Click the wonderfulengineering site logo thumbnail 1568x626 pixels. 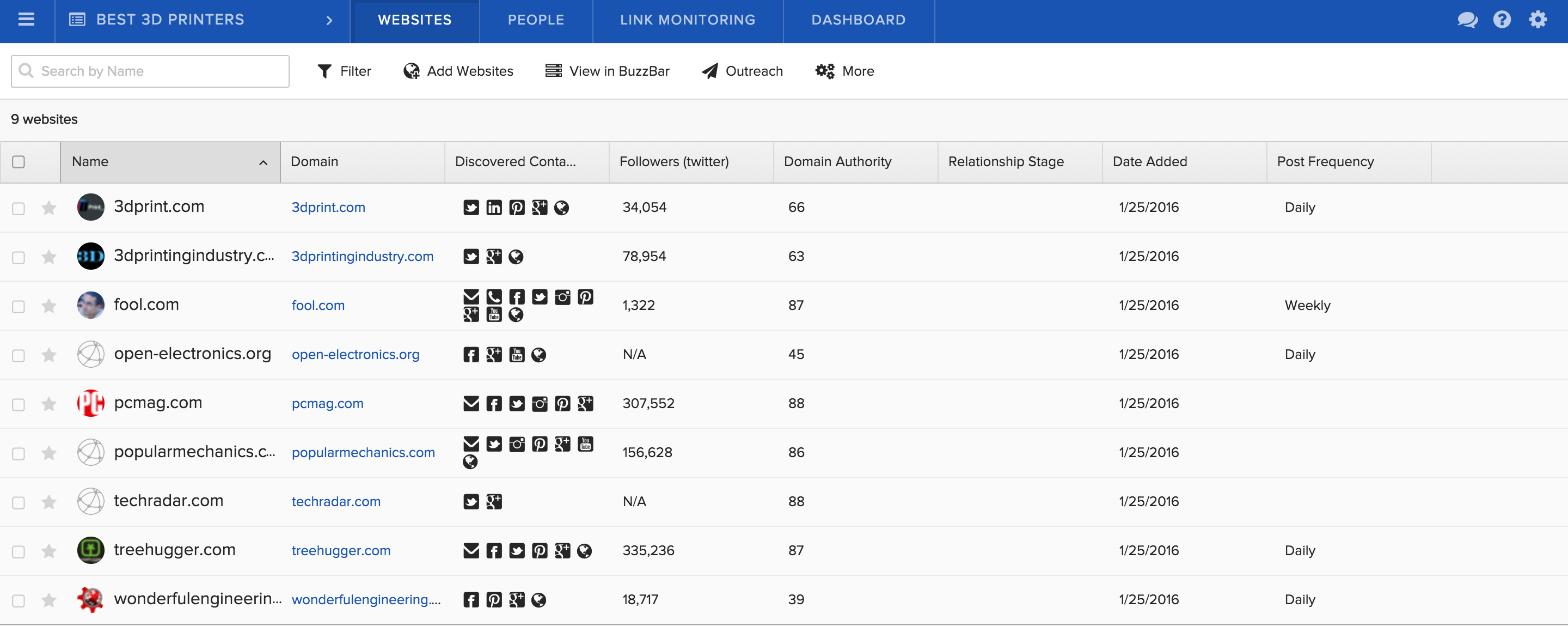(91, 599)
